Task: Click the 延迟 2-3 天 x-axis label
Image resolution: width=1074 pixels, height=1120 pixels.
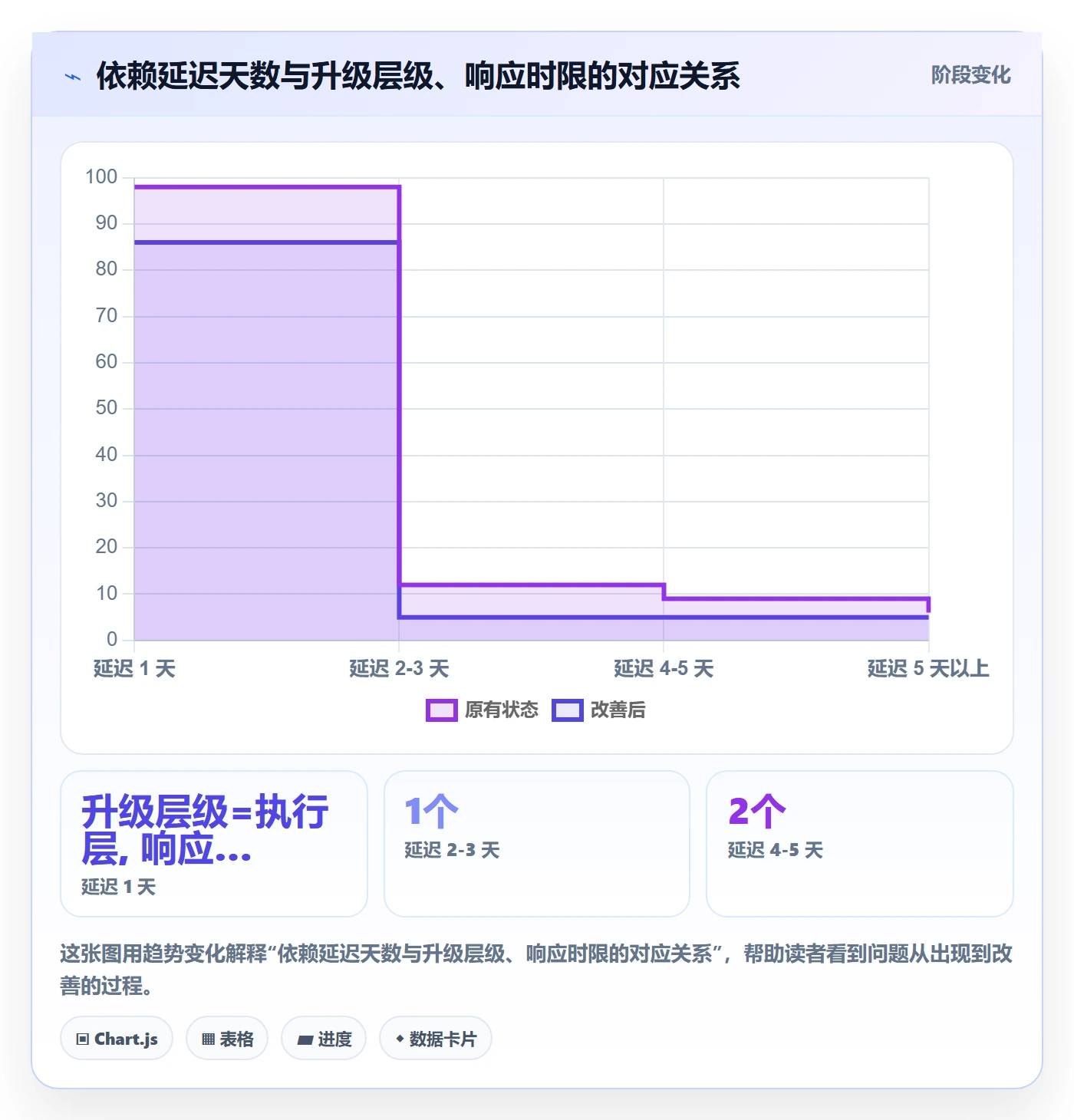Action: pos(399,669)
